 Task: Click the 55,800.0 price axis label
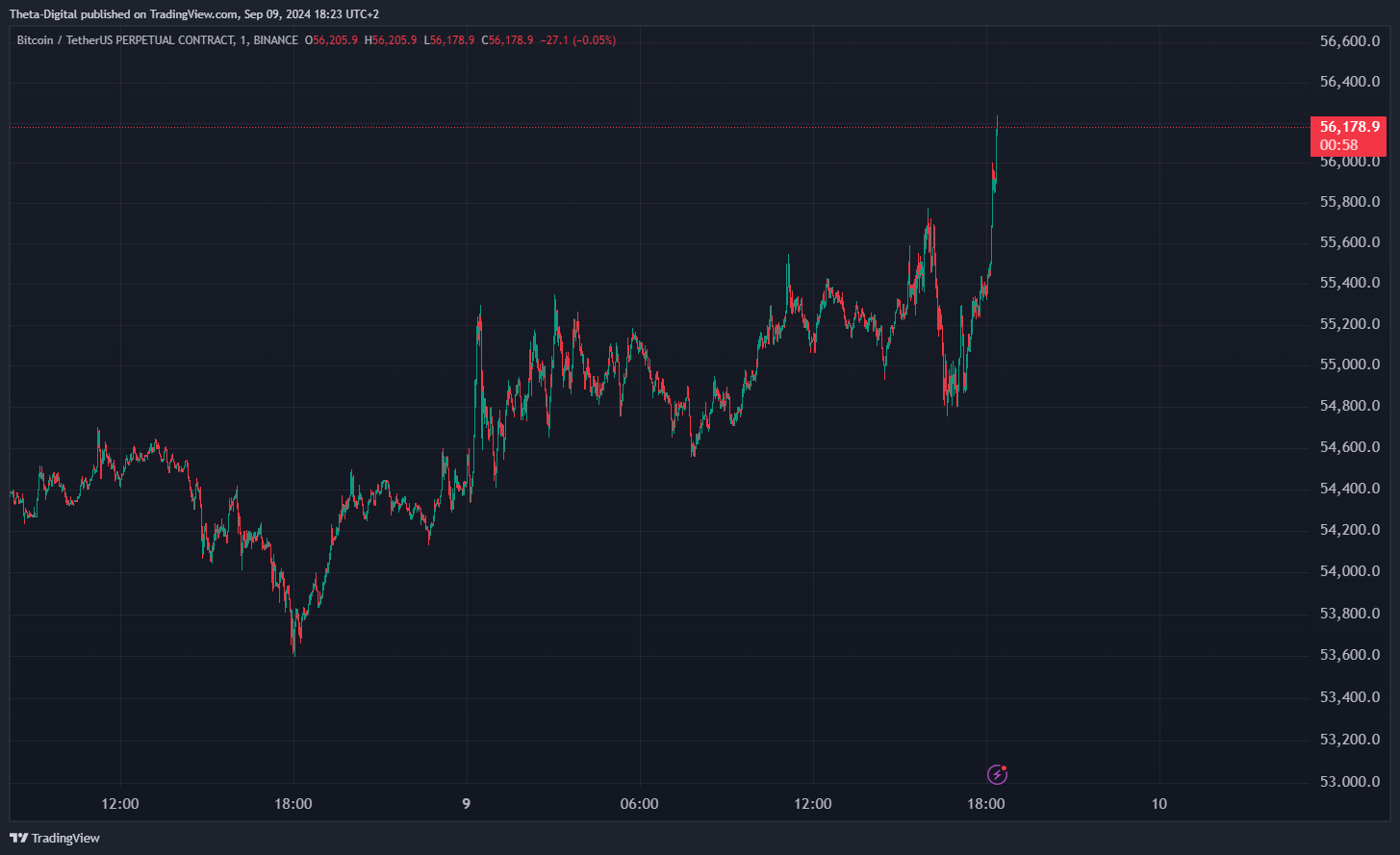click(x=1351, y=202)
